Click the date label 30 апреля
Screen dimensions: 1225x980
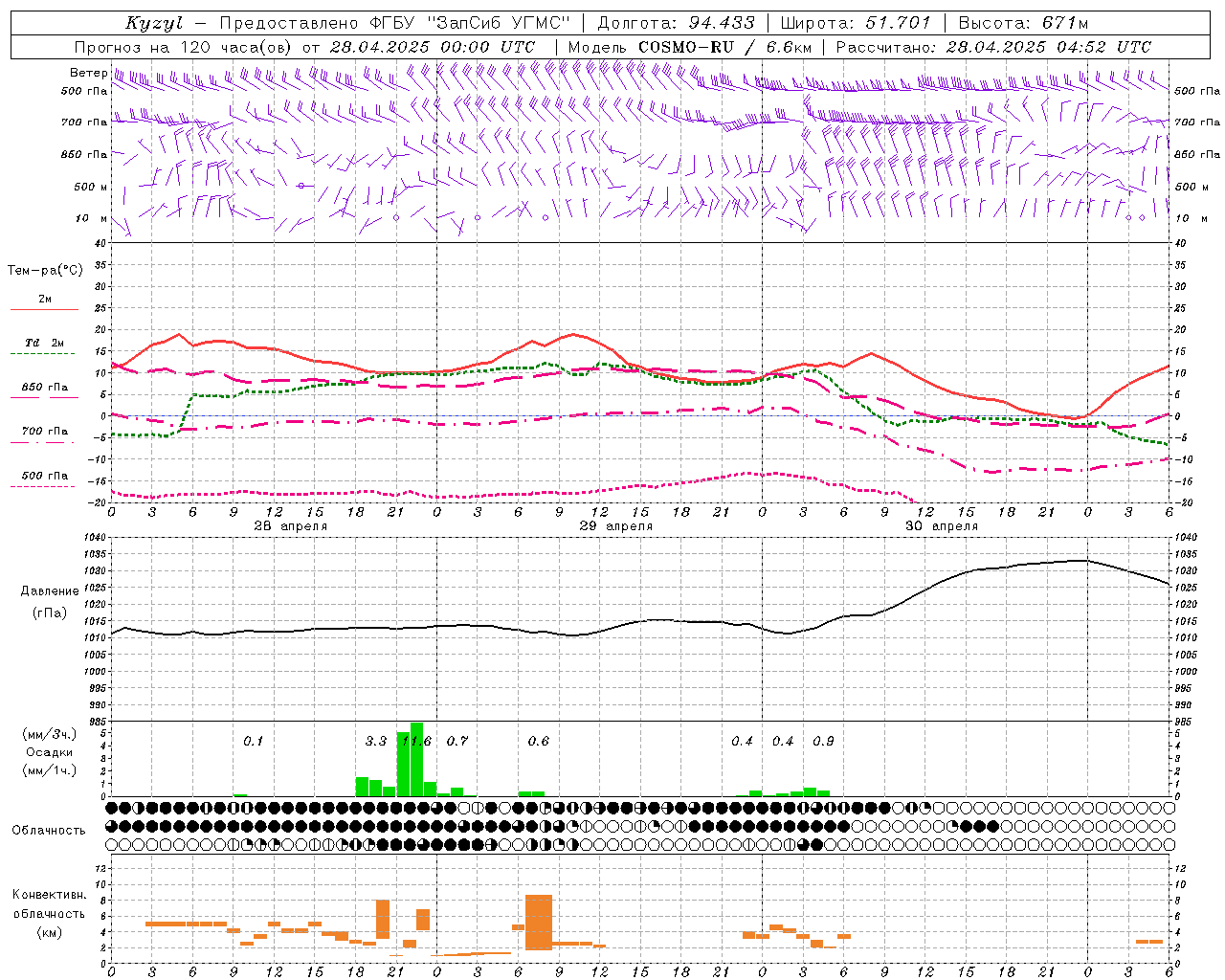click(942, 526)
